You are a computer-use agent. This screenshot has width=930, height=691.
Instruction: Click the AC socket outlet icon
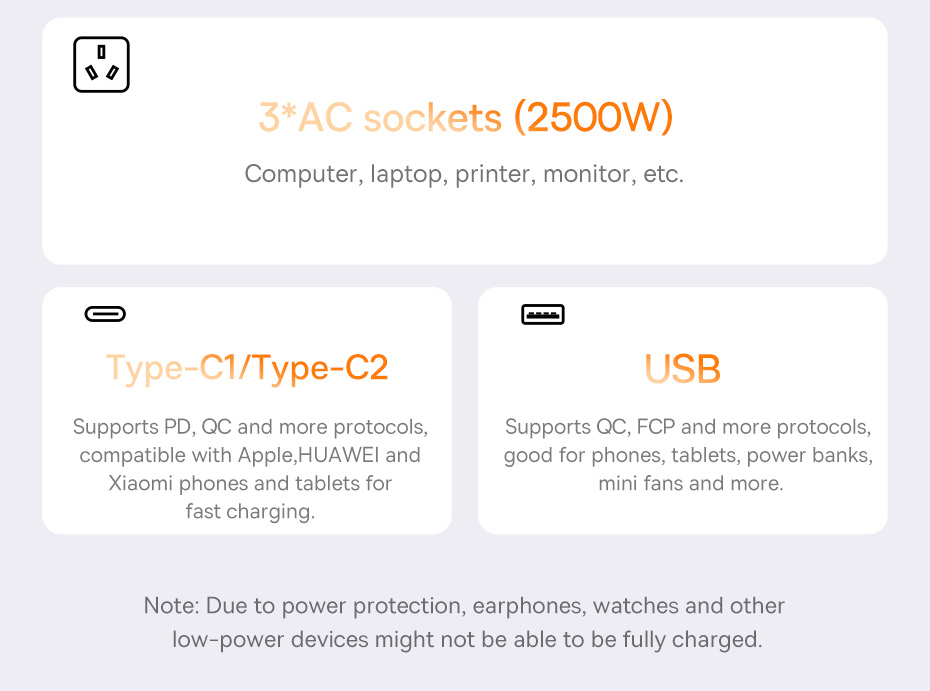pyautogui.click(x=101, y=65)
